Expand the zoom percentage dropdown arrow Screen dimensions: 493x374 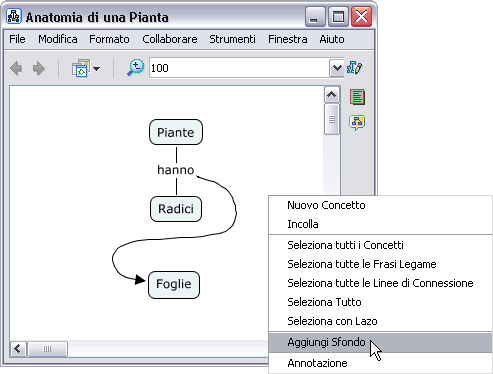pyautogui.click(x=337, y=68)
